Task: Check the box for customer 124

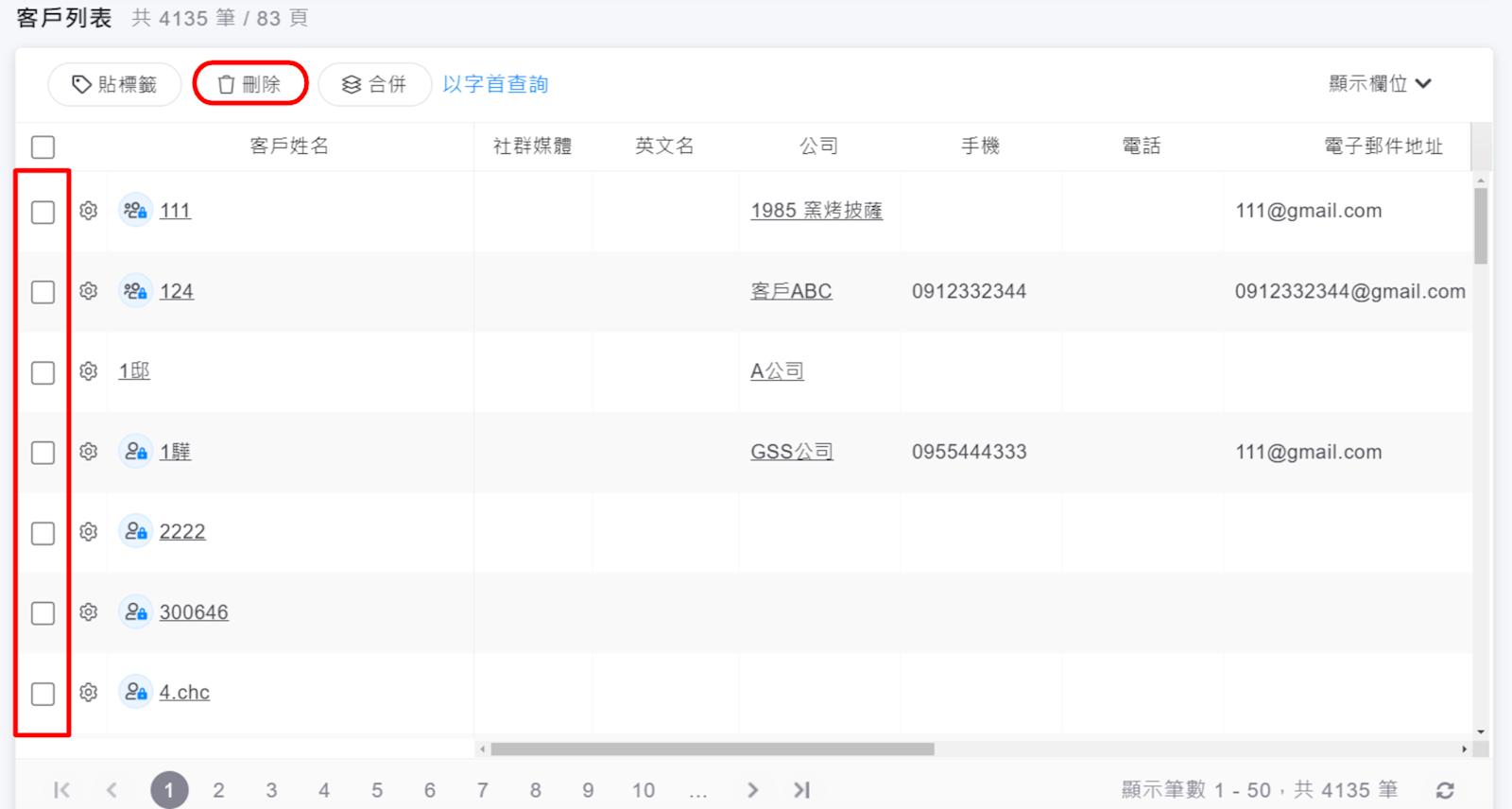Action: tap(43, 292)
